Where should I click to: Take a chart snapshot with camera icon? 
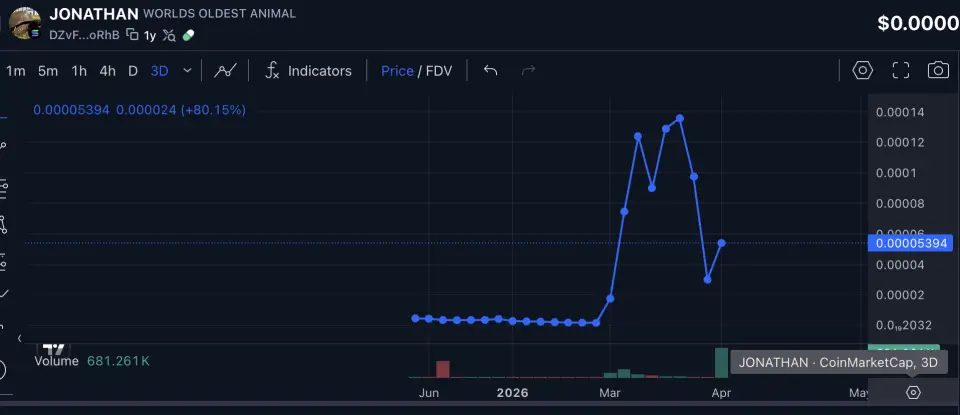(x=938, y=70)
